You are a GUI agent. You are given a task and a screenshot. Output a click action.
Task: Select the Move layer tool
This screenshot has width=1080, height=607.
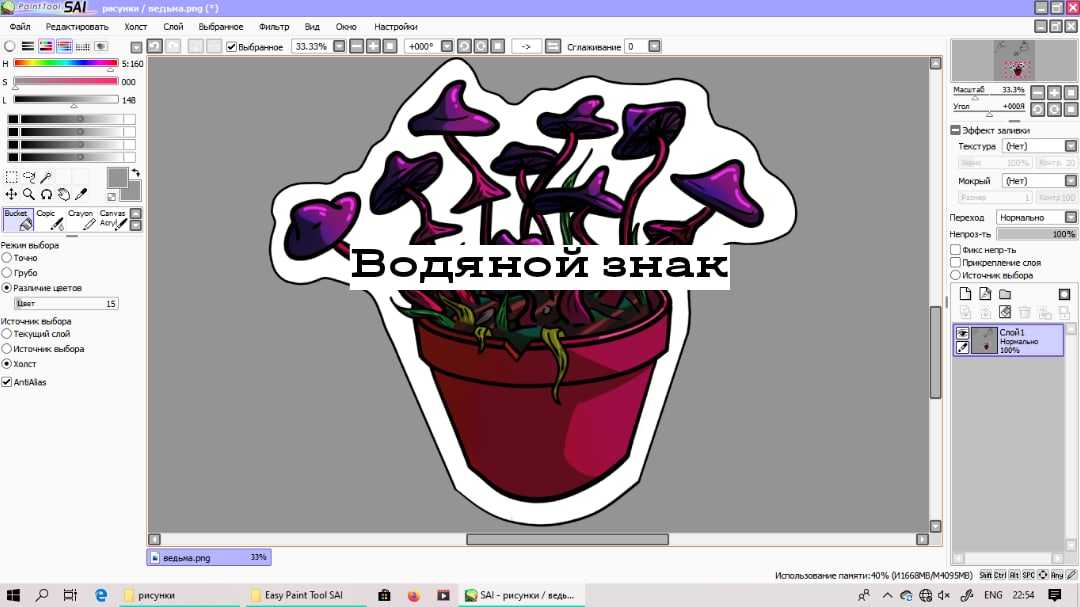point(11,194)
